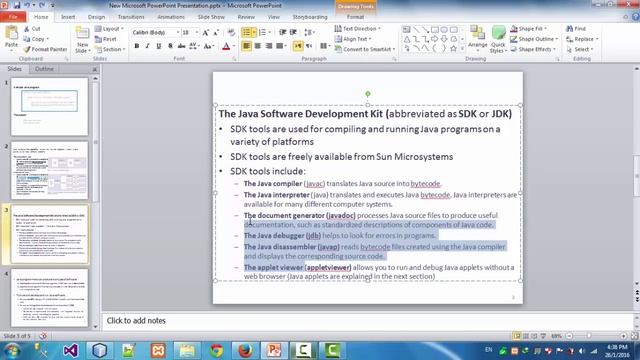Click the New Slide icon
Viewport: 640px width, 360px height.
click(82, 33)
